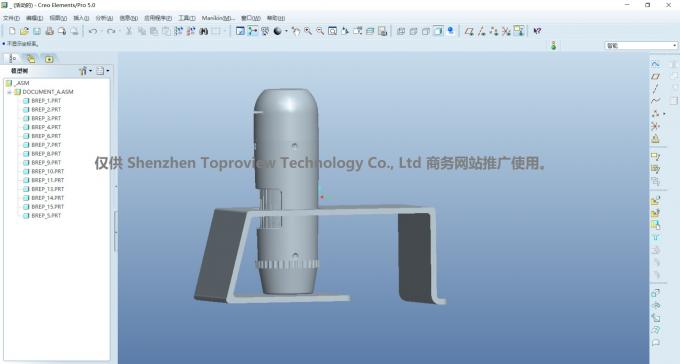This screenshot has height=364, width=680.
Task: Open the selection filter combo box
Action: (641, 46)
